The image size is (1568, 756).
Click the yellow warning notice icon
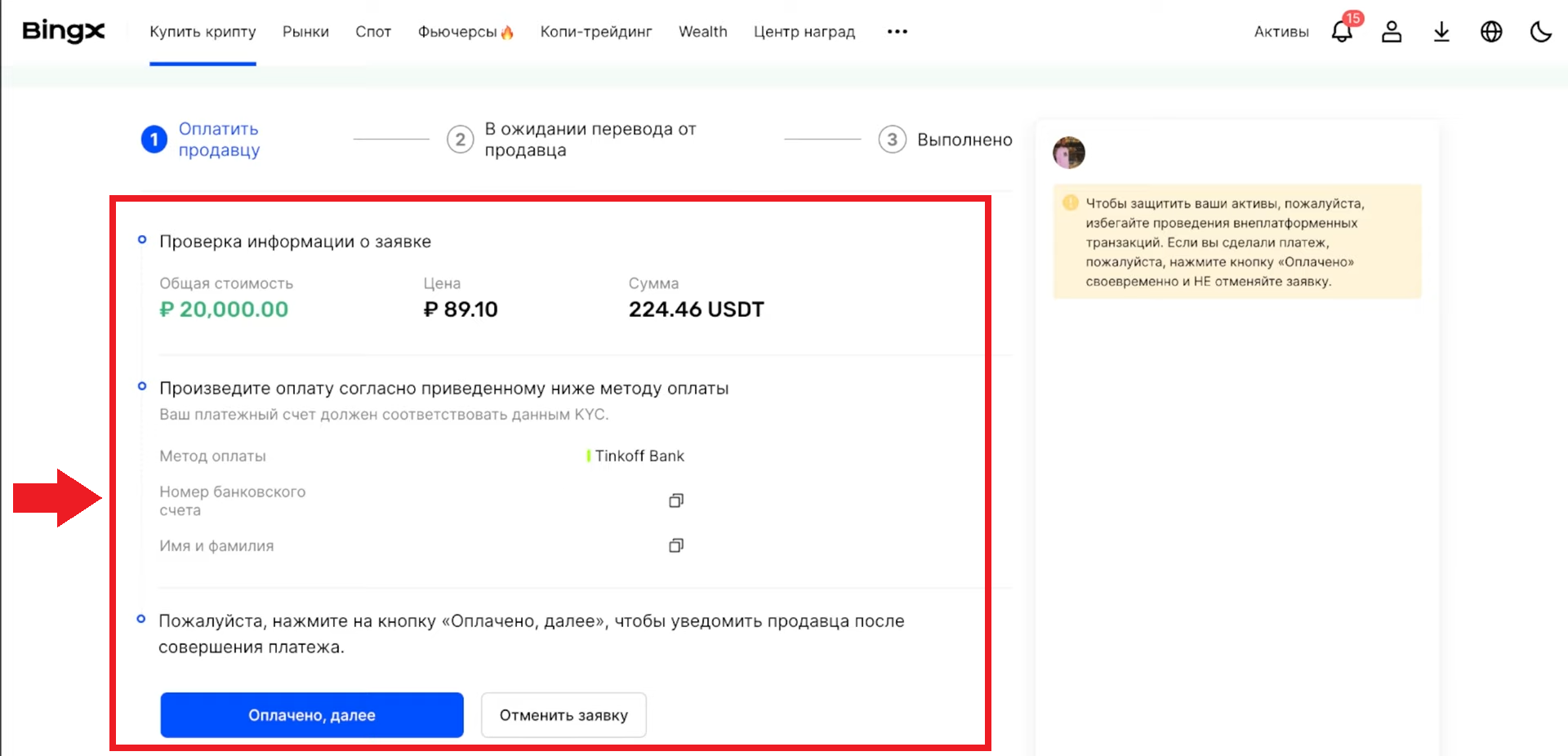(x=1070, y=202)
